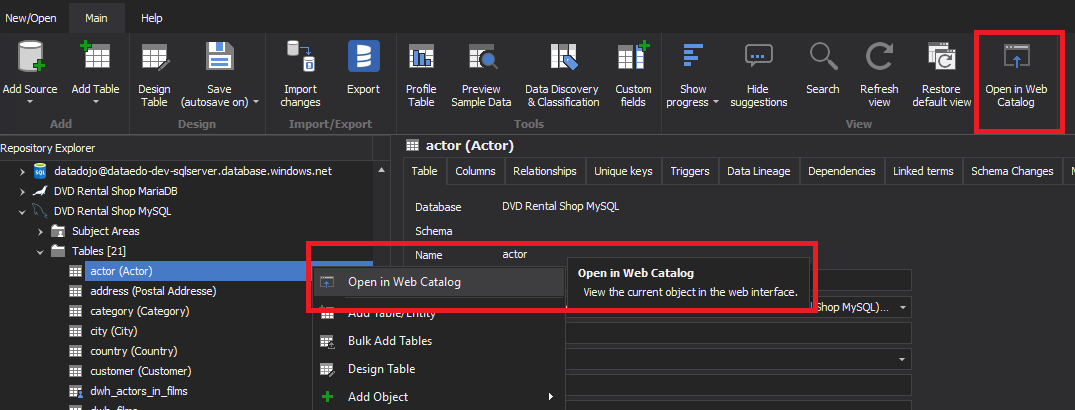The height and width of the screenshot is (410, 1075).
Task: Expand the Subject Areas folder
Action: pyautogui.click(x=40, y=231)
